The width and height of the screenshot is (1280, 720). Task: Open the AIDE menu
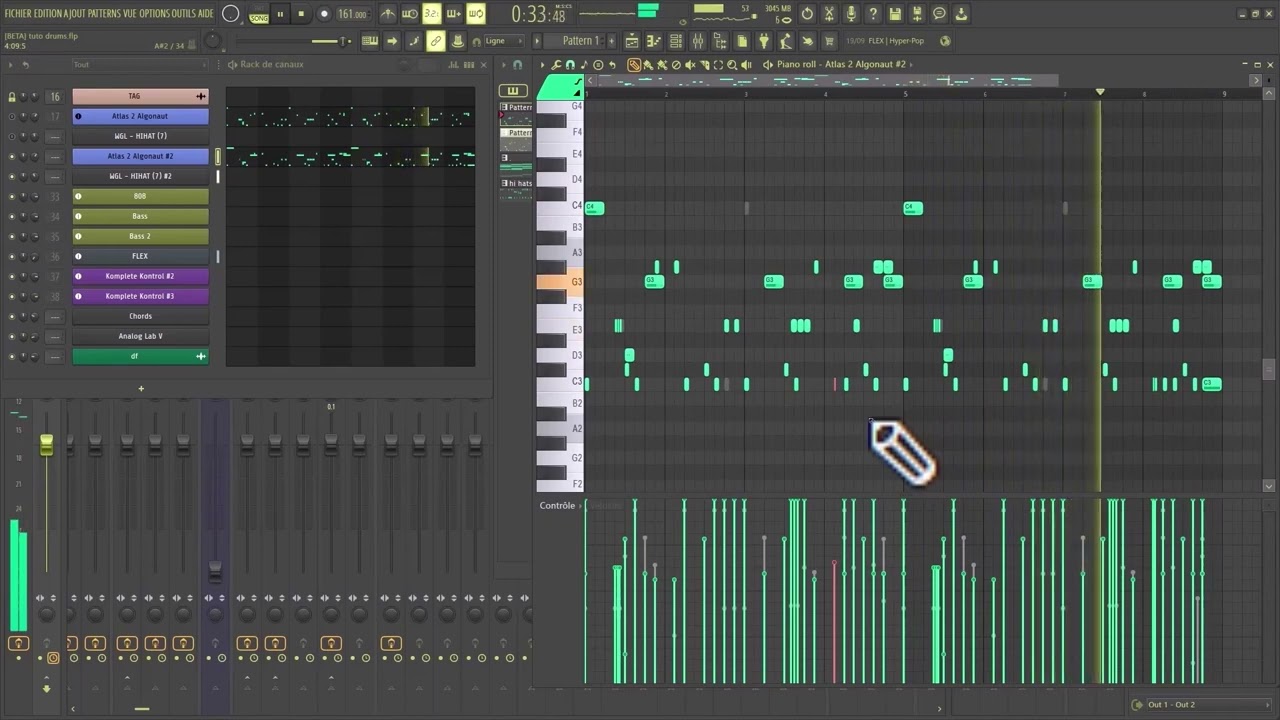[206, 14]
